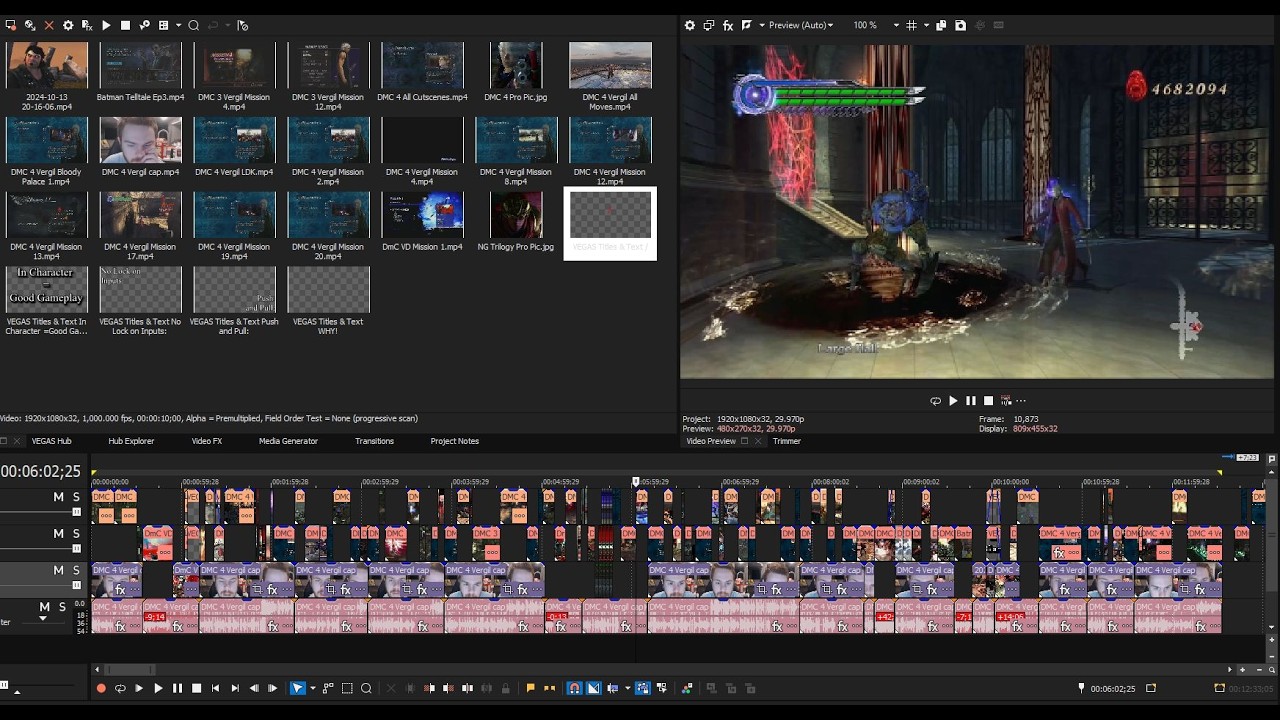The width and height of the screenshot is (1280, 720).
Task: Go to project end on timeline transport
Action: [234, 688]
